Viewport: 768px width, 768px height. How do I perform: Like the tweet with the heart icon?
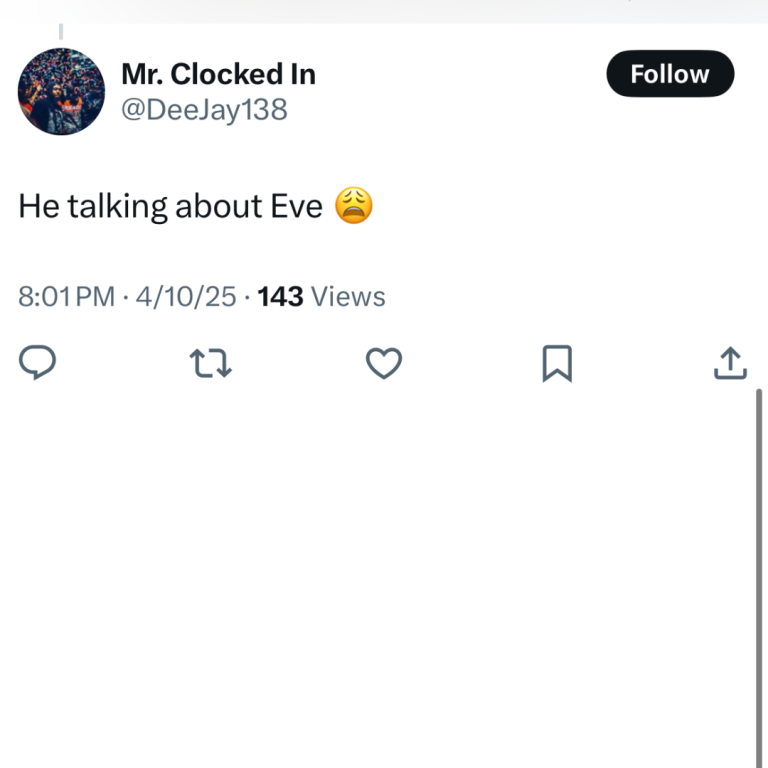pos(383,362)
